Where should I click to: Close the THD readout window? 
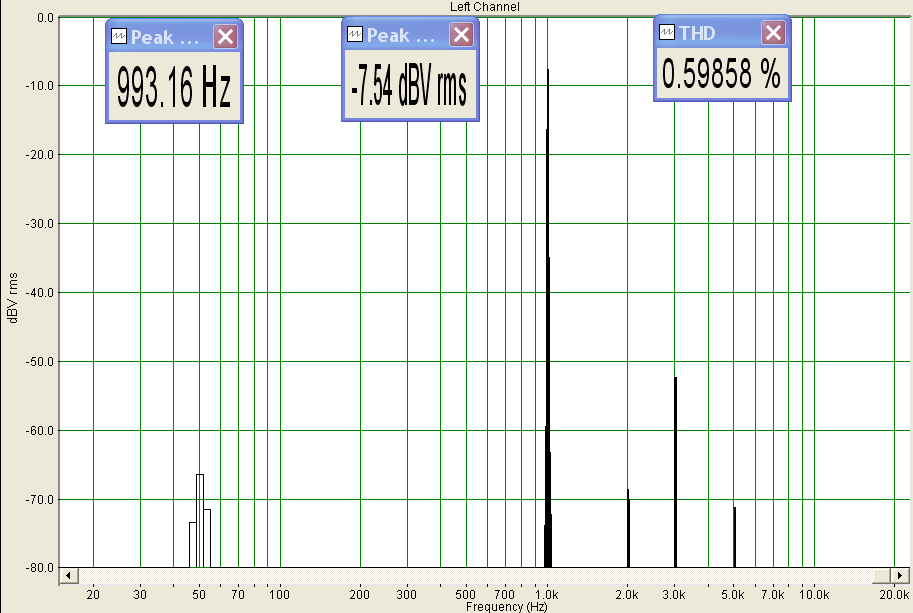tap(773, 33)
